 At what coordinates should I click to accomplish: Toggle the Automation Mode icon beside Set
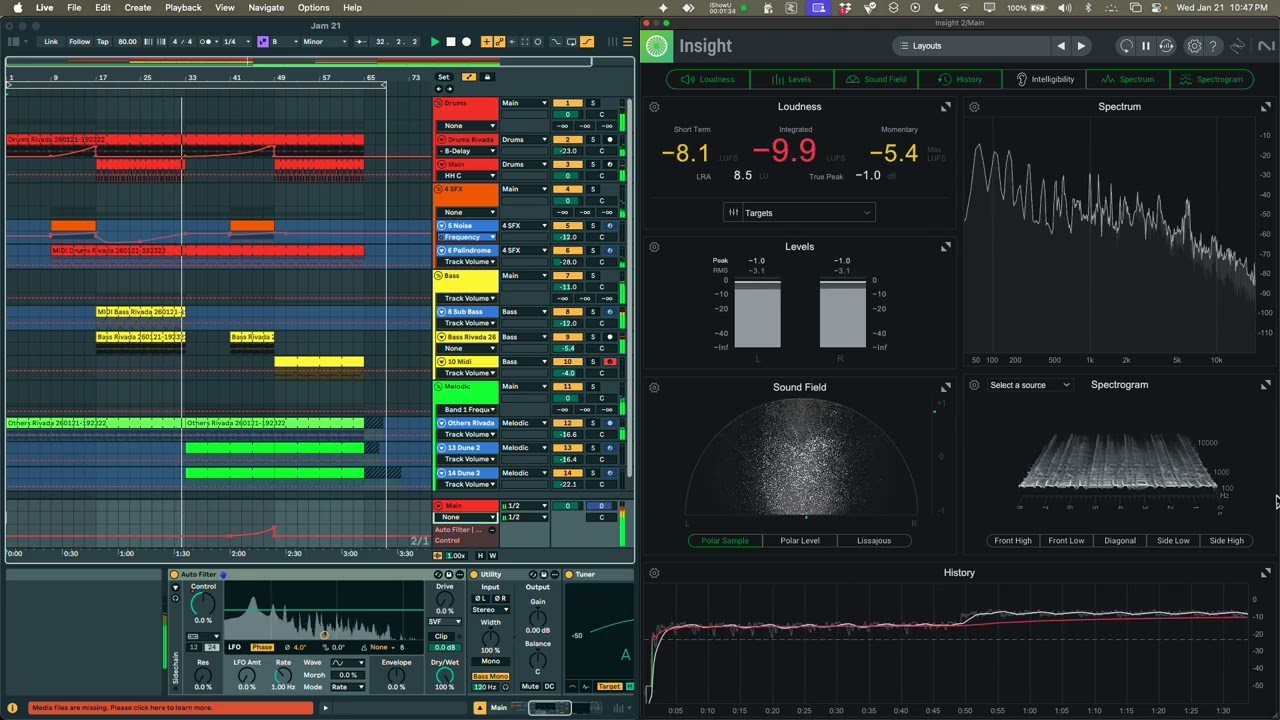click(469, 77)
